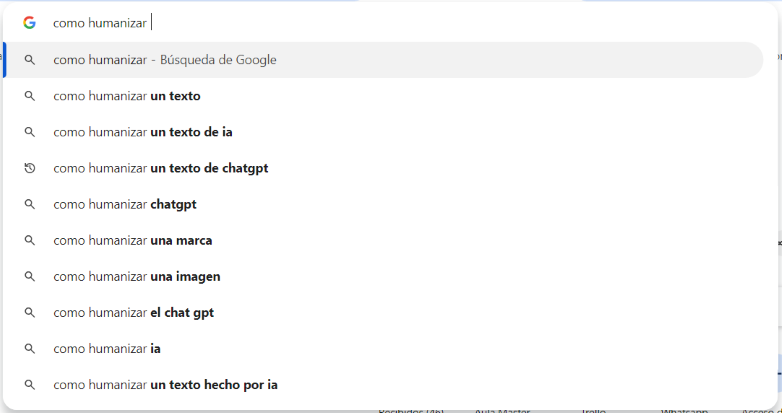This screenshot has width=782, height=413.
Task: Open suggestion 'como humanizar el chat gpt'
Action: tap(383, 313)
